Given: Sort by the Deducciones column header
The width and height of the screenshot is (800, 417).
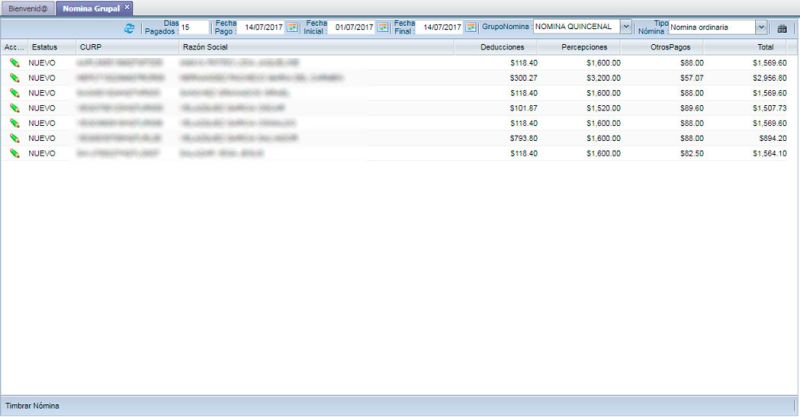Looking at the screenshot, I should pyautogui.click(x=501, y=47).
